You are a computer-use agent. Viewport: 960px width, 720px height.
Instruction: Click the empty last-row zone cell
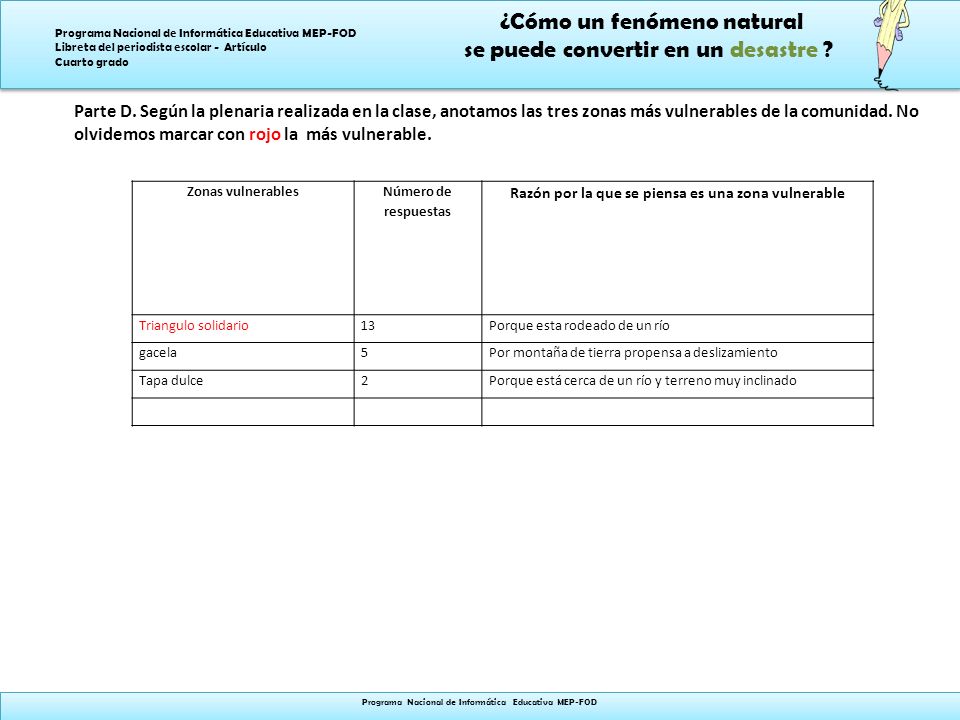coord(243,411)
